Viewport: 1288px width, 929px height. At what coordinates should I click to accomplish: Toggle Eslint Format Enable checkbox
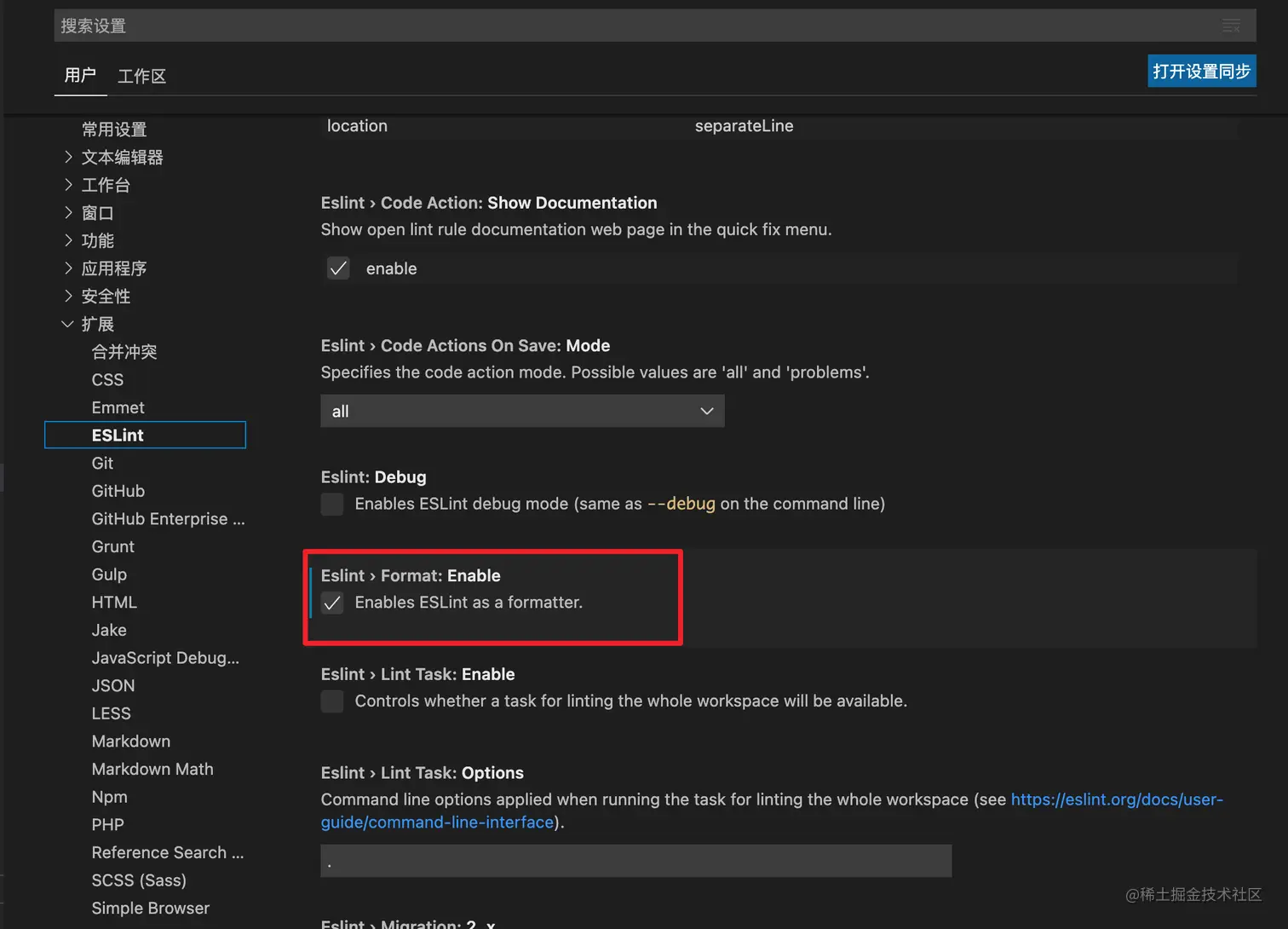tap(332, 603)
